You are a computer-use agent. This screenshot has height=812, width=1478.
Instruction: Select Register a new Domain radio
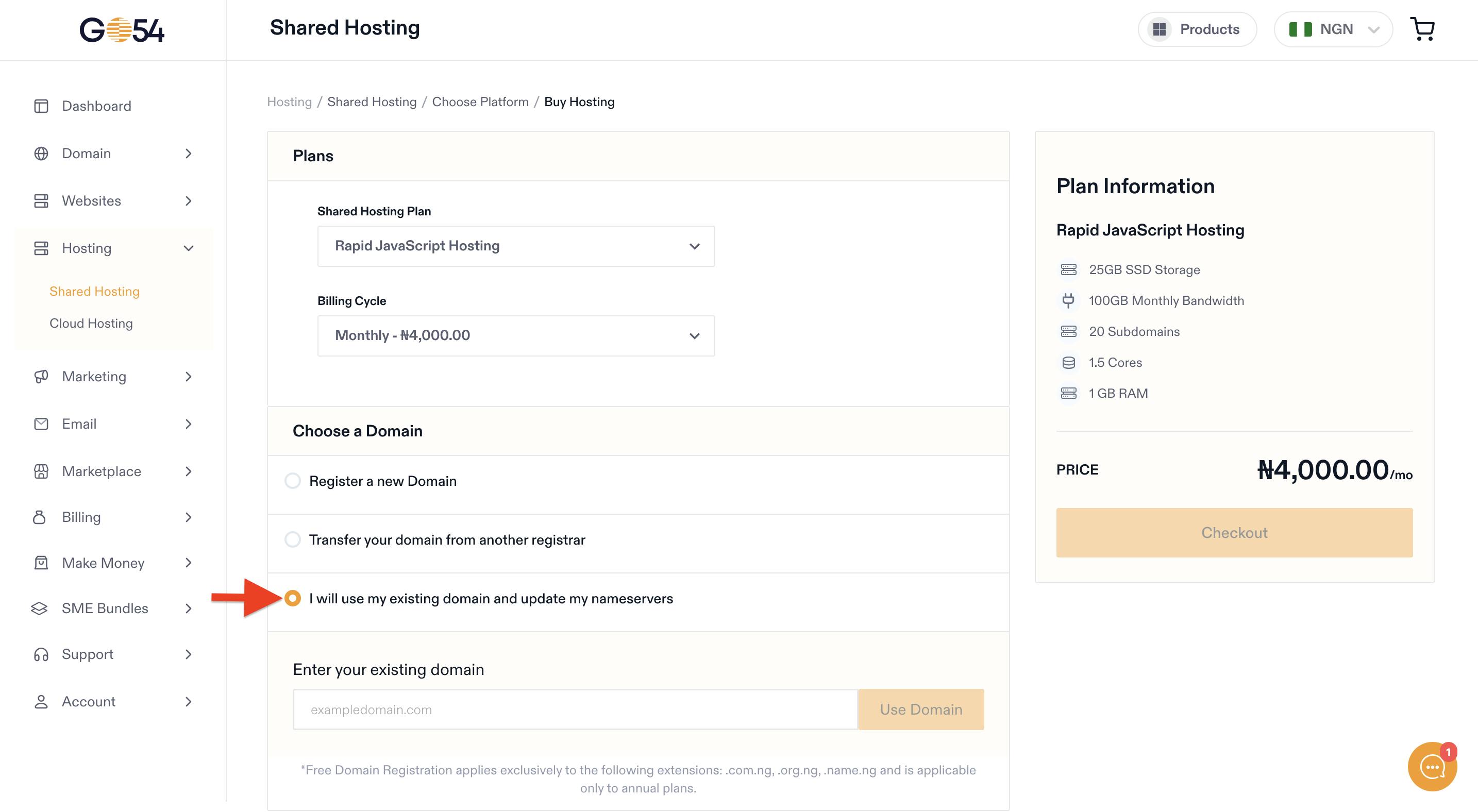click(x=292, y=481)
